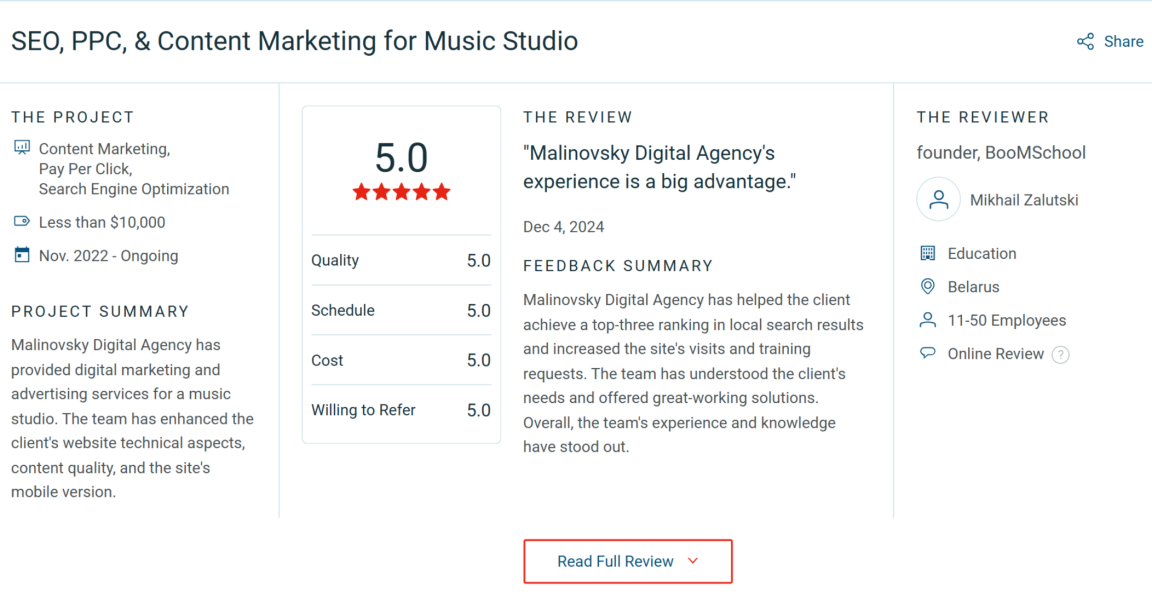Click the Education building icon

click(928, 254)
